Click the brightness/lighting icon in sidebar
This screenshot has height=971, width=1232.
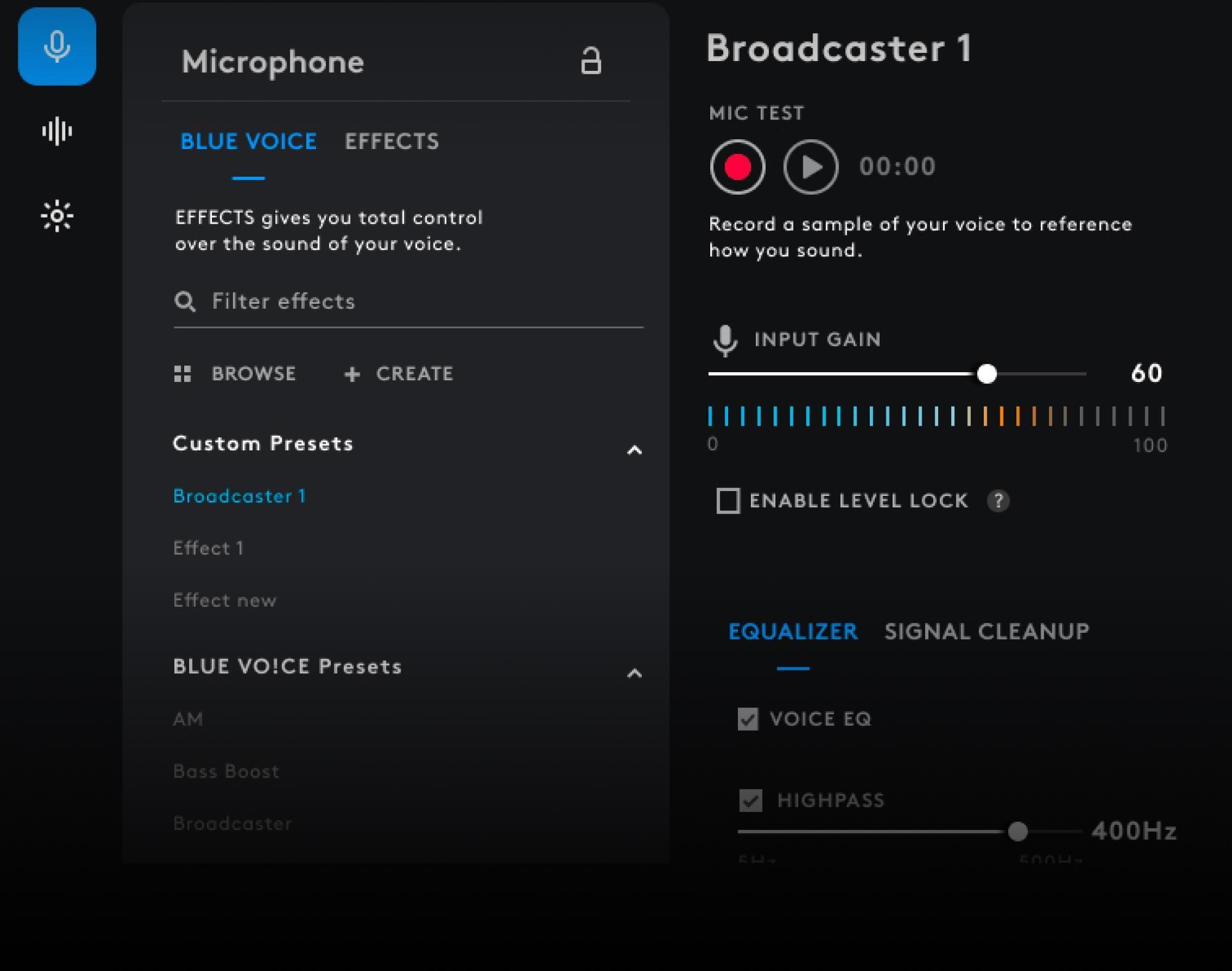point(57,215)
